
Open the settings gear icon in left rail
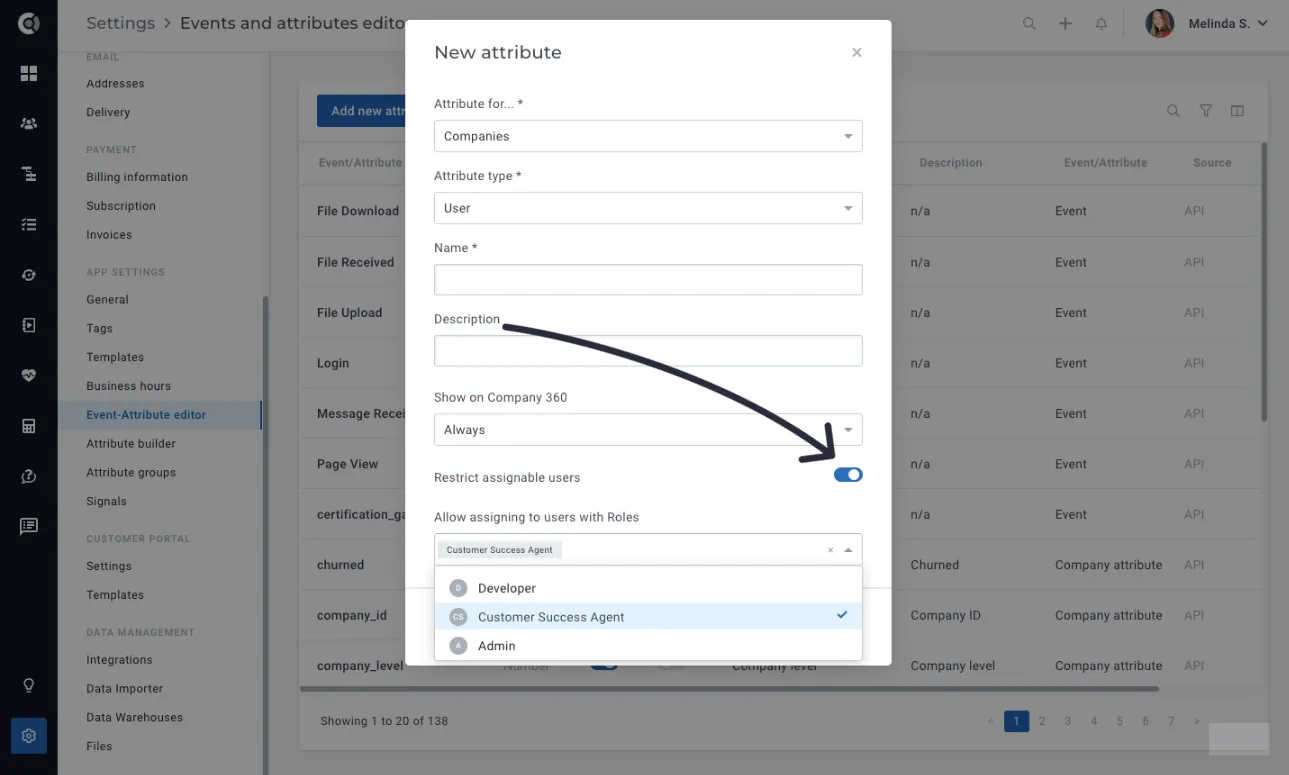[29, 736]
